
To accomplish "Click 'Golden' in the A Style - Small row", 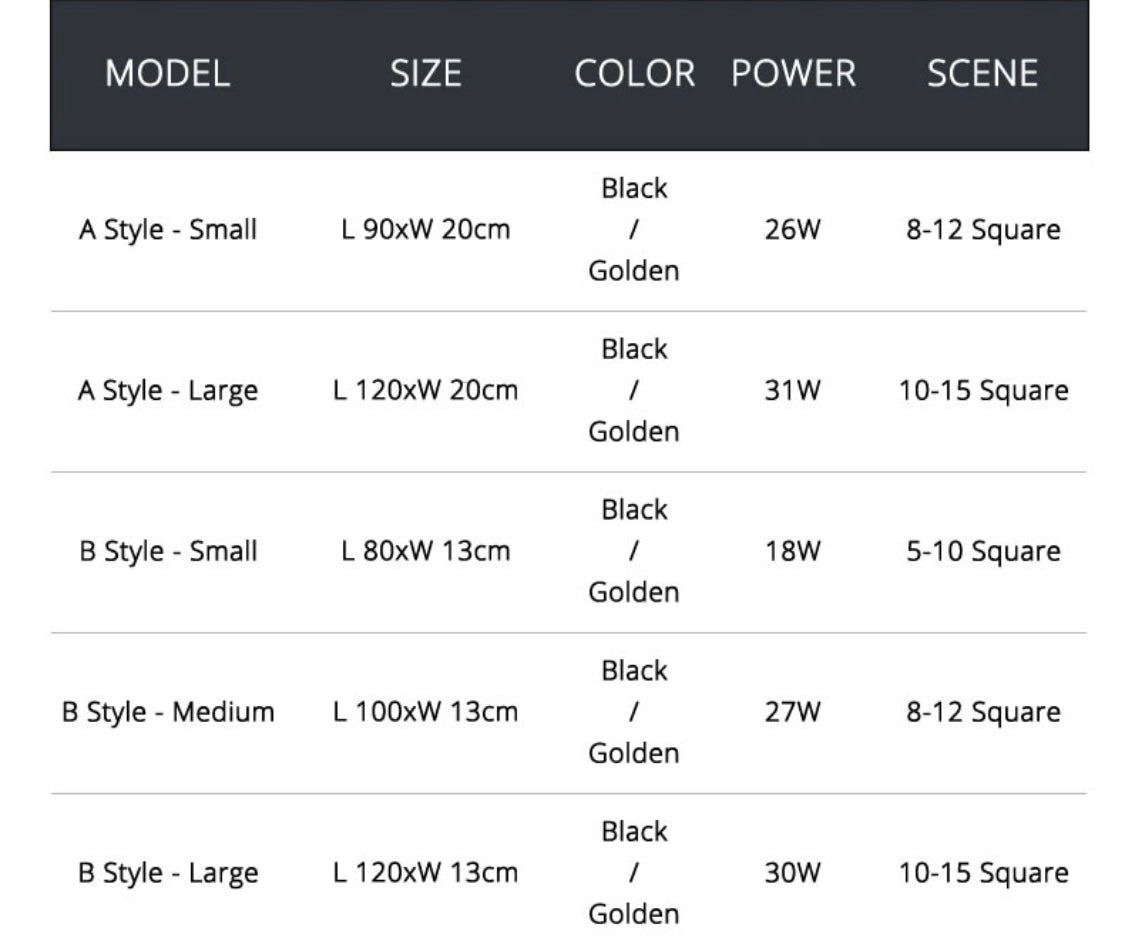I will pyautogui.click(x=634, y=270).
